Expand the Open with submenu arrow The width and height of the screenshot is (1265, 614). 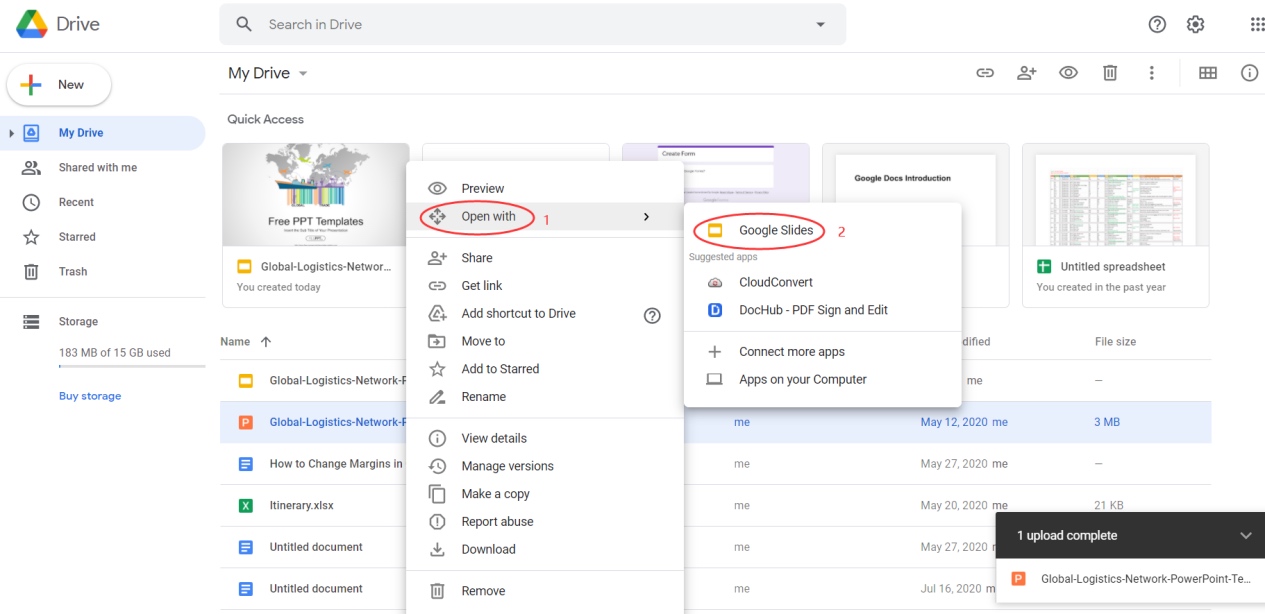646,217
